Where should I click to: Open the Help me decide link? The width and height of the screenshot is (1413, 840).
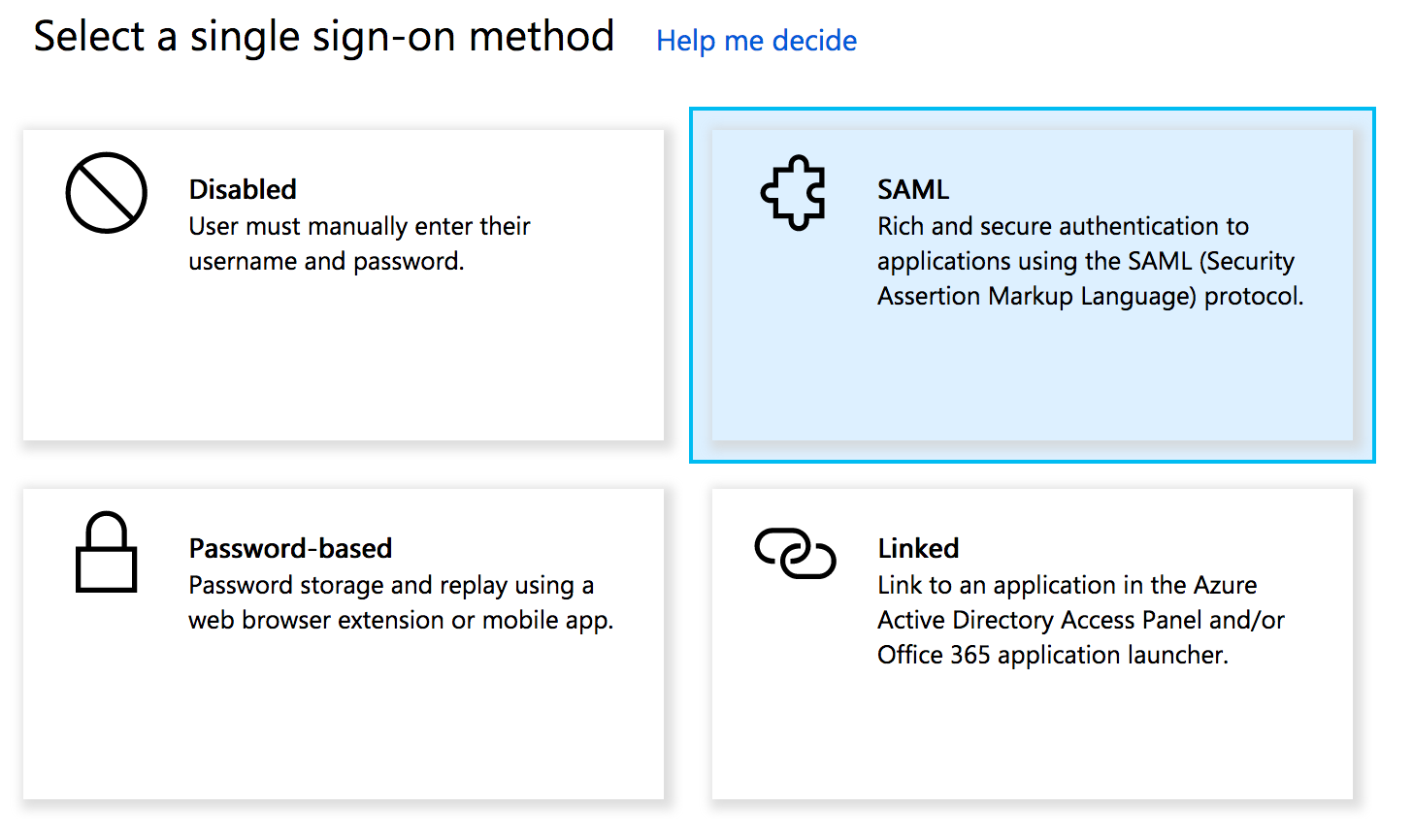pos(756,41)
